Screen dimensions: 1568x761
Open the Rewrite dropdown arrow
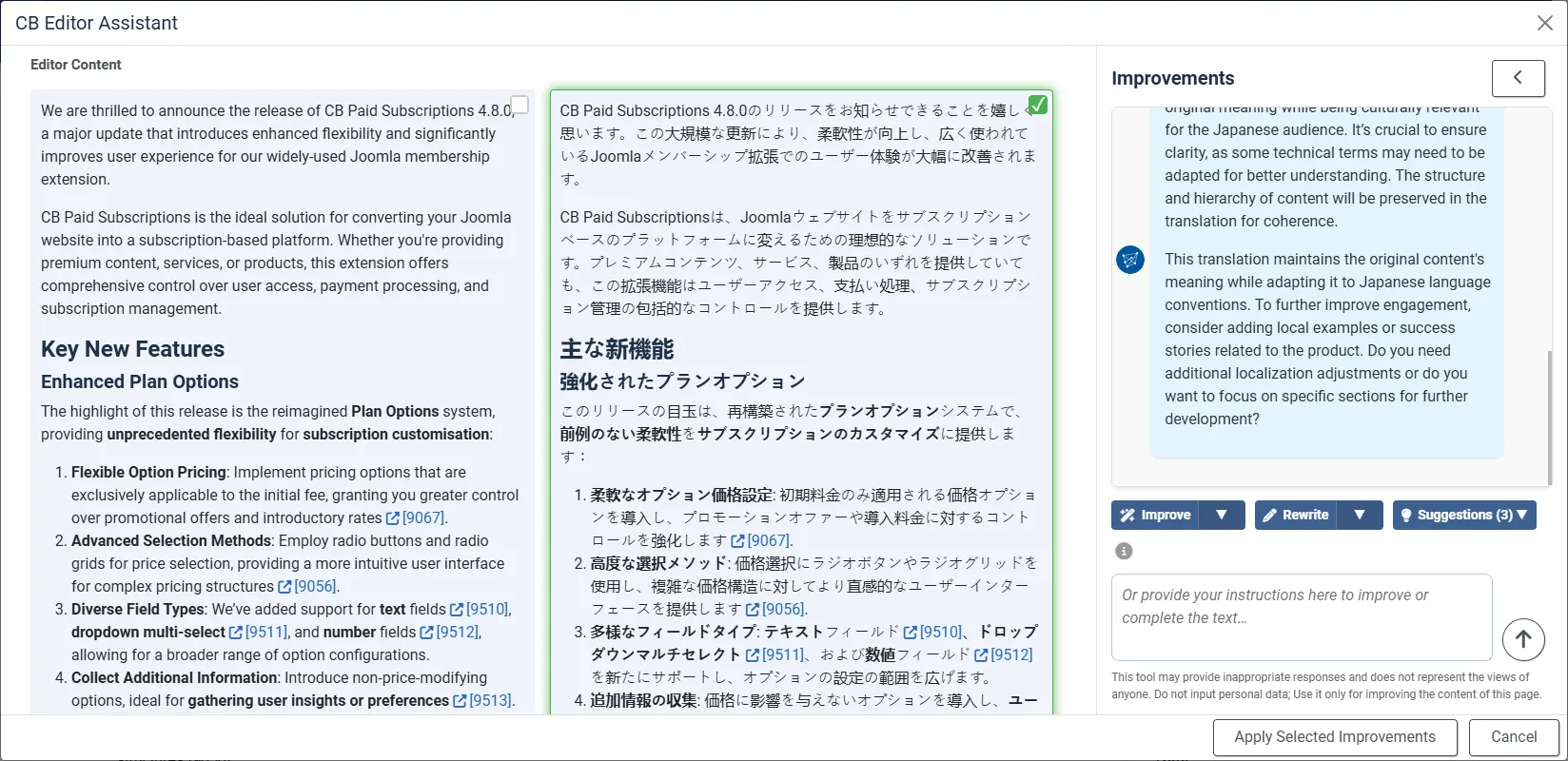[1360, 515]
